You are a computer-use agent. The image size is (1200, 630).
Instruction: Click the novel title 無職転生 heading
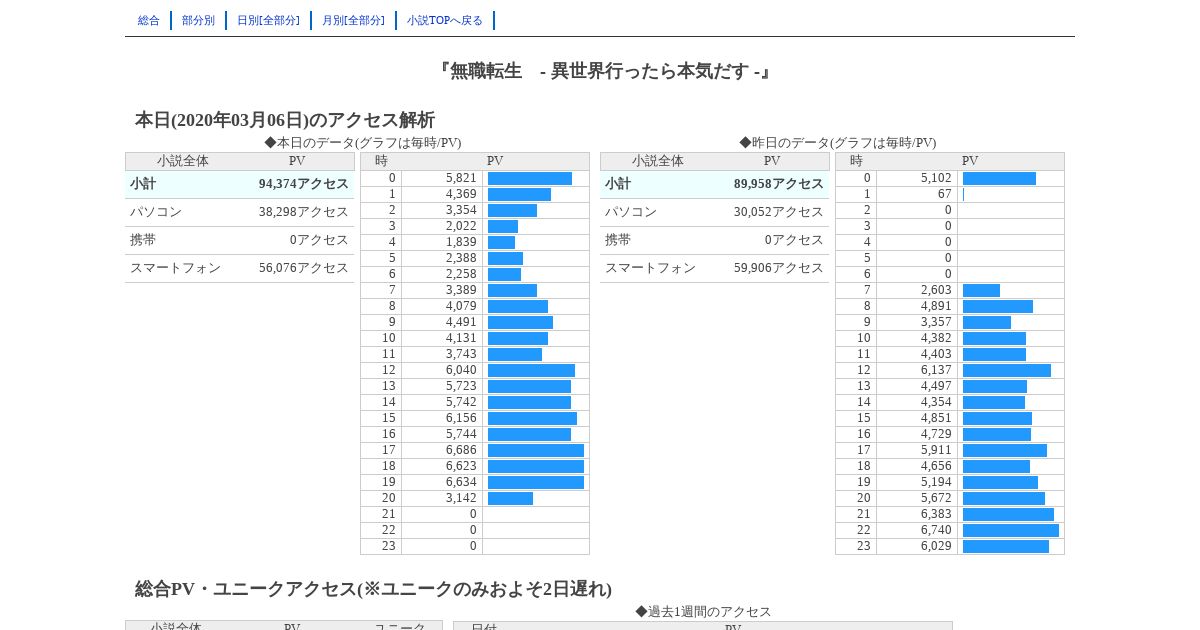coord(604,71)
